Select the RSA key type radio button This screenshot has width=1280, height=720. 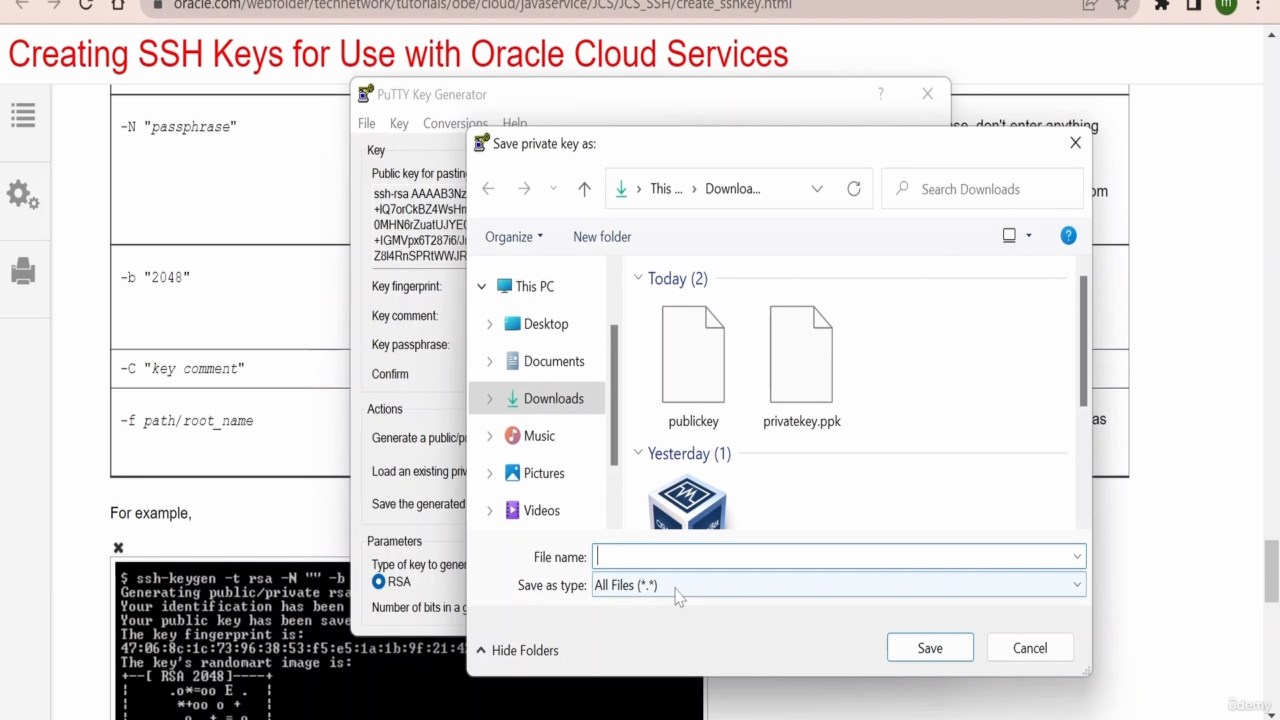pos(379,582)
